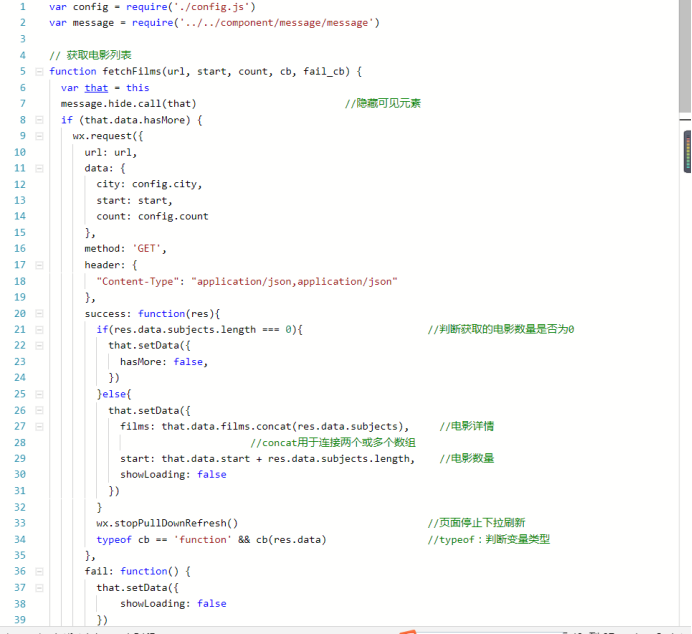Screen dimensions: 692x634
Task: Collapse the setData fold at line 37
Action: coord(39,588)
